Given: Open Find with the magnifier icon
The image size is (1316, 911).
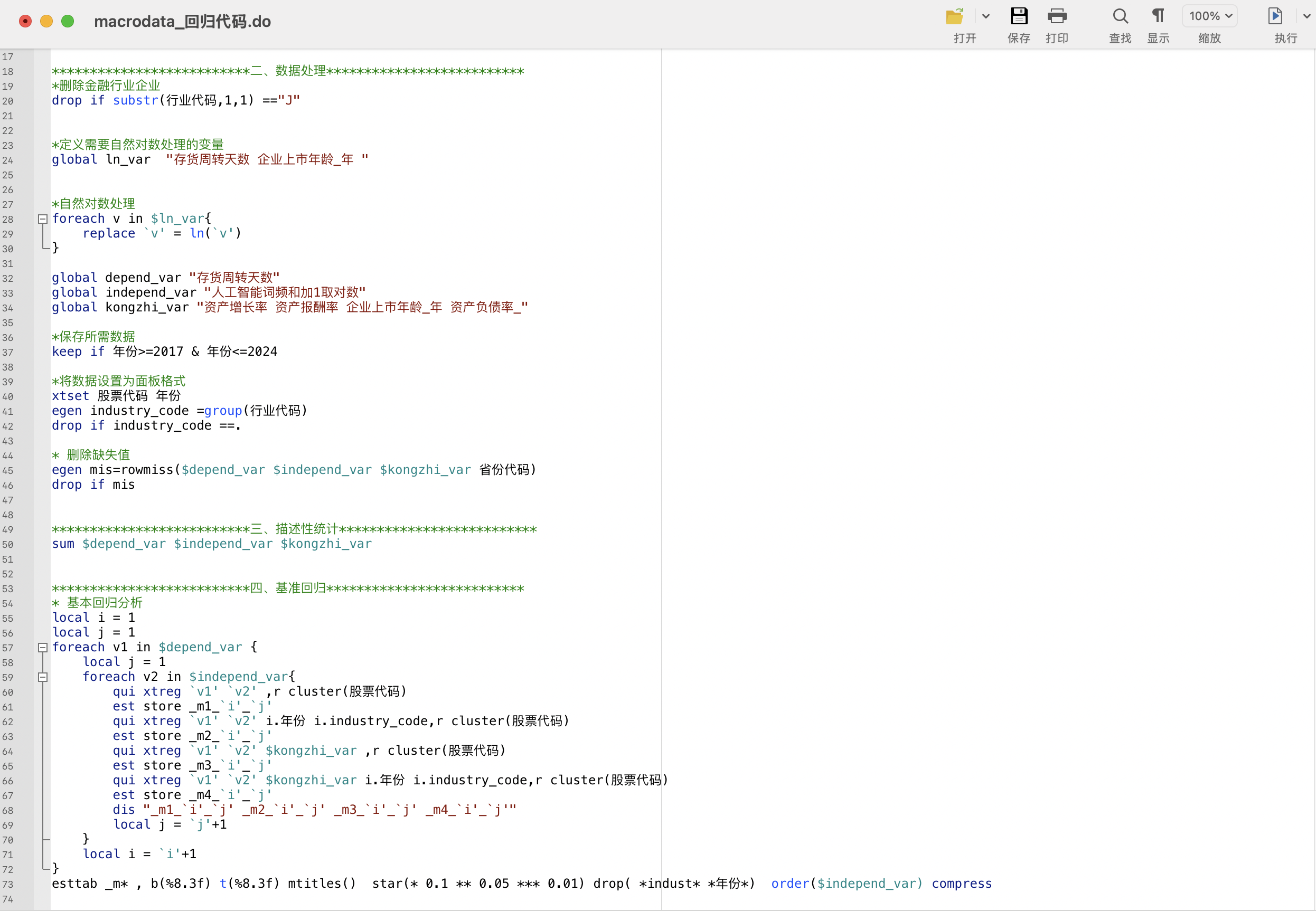Looking at the screenshot, I should (1120, 16).
